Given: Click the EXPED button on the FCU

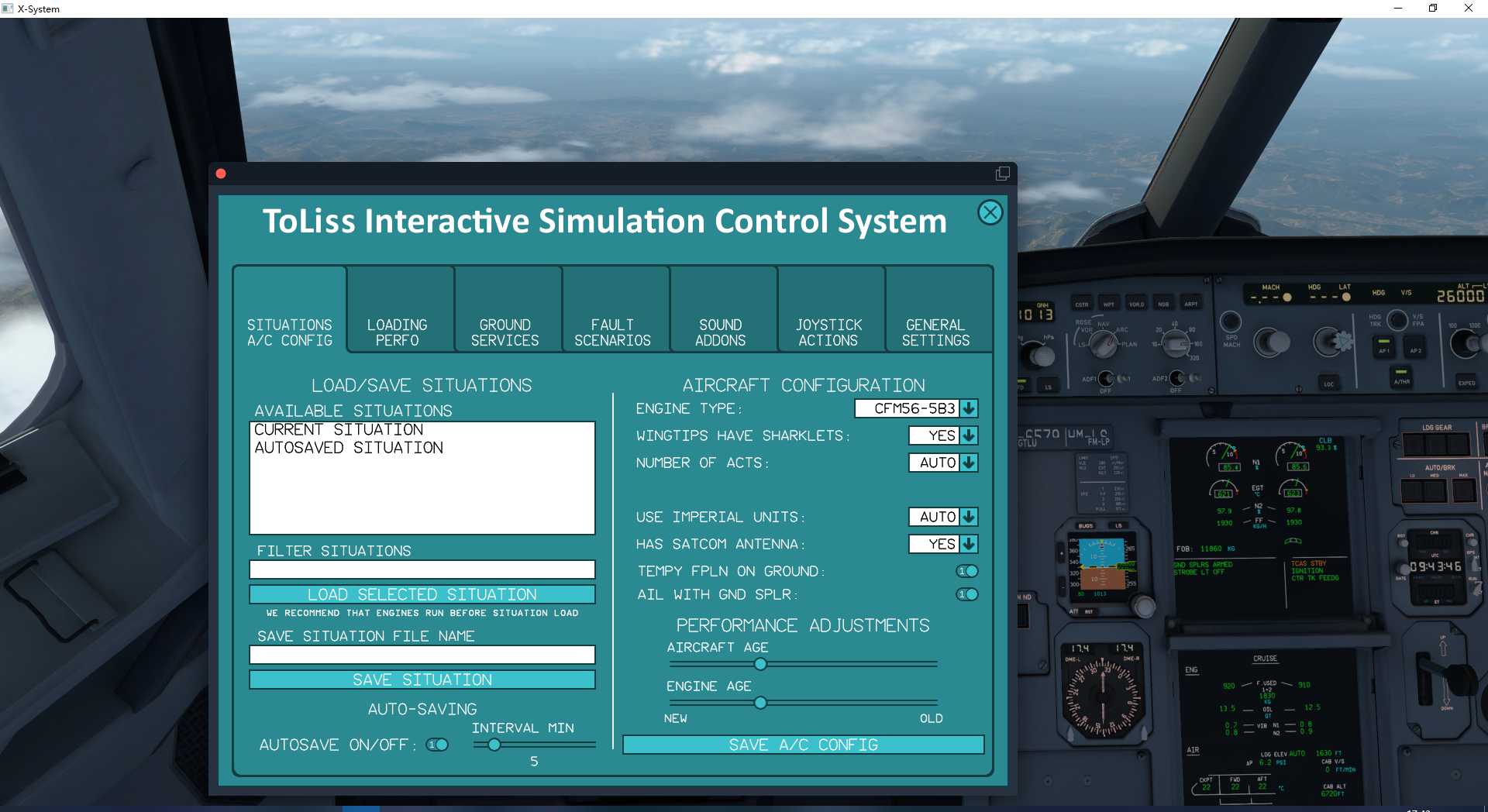Looking at the screenshot, I should [1466, 381].
